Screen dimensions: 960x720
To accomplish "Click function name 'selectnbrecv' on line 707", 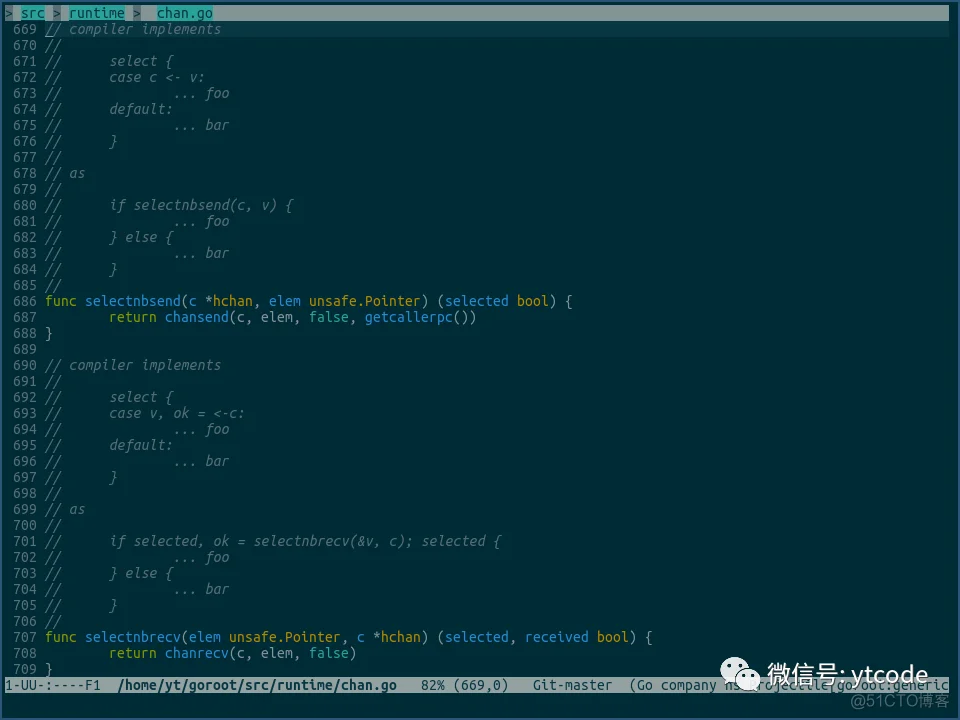I will [133, 637].
